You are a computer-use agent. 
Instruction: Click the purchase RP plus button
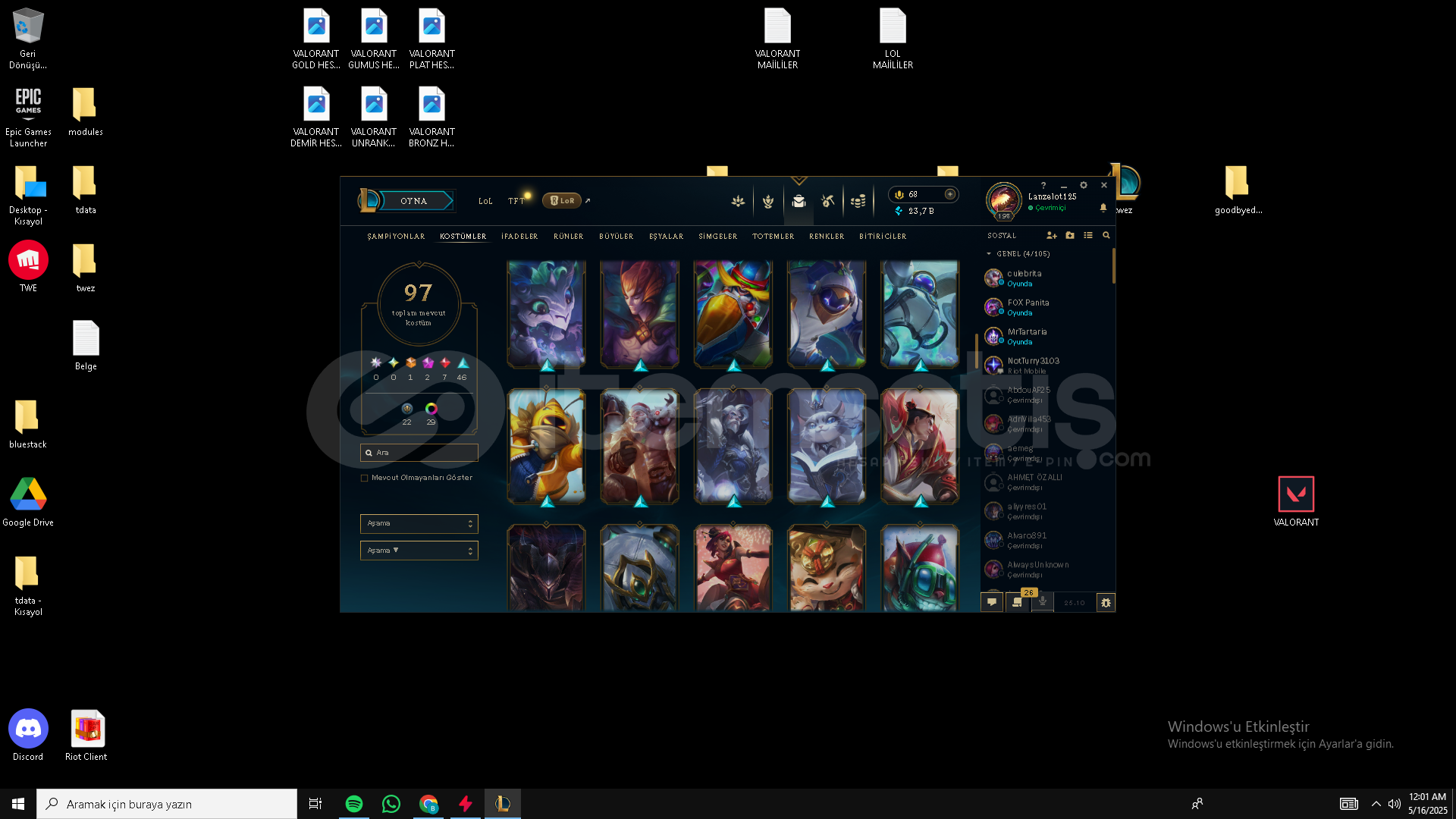tap(949, 195)
